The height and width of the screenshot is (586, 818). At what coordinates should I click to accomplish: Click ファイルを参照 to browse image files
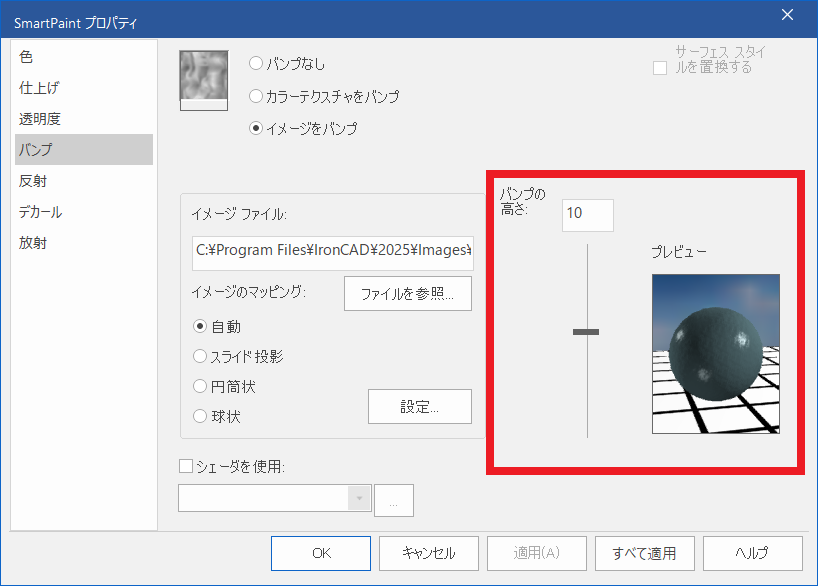pos(407,293)
